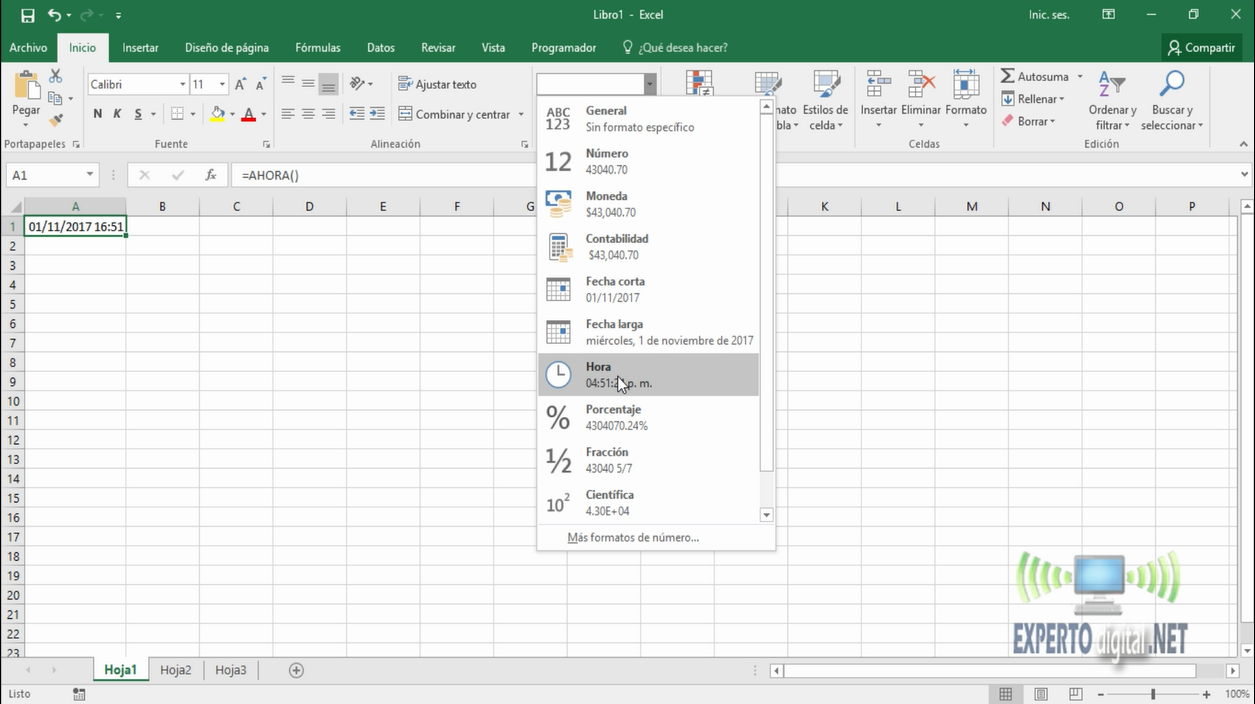Viewport: 1255px width, 704px height.
Task: Switch to the Fórmulas ribbon tab
Action: (x=317, y=47)
